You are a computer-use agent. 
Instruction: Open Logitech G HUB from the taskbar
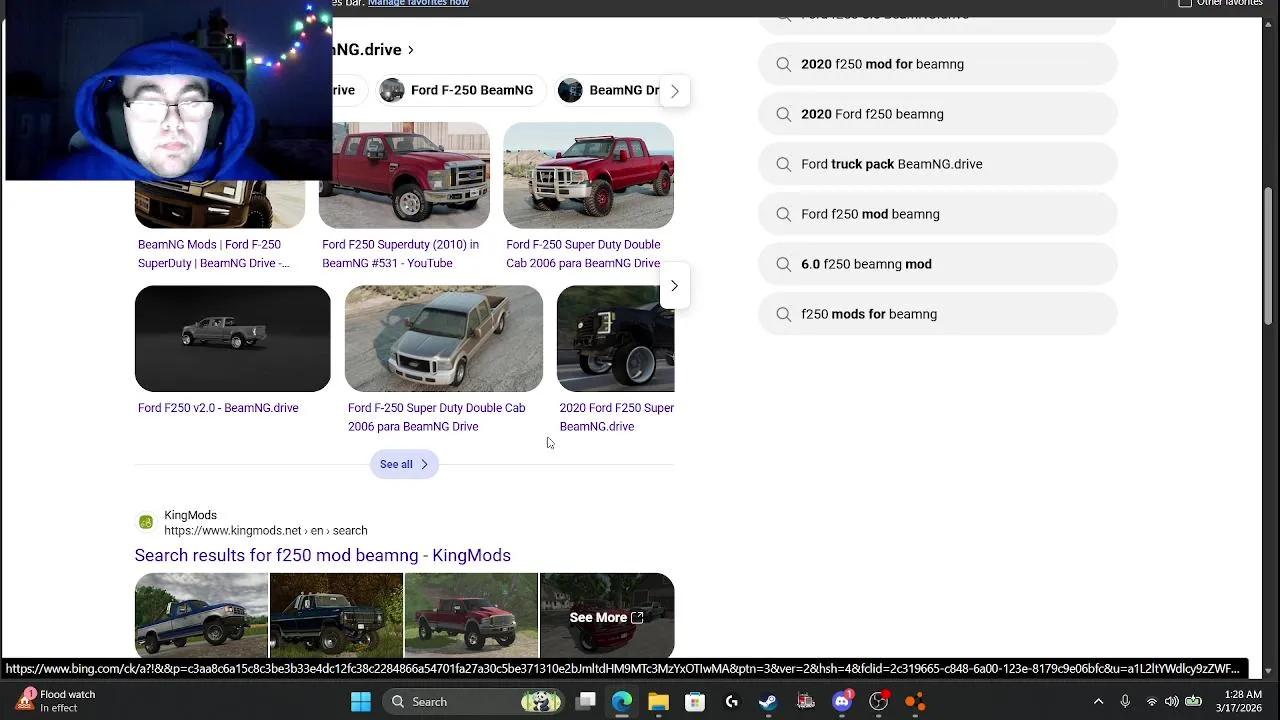[731, 702]
